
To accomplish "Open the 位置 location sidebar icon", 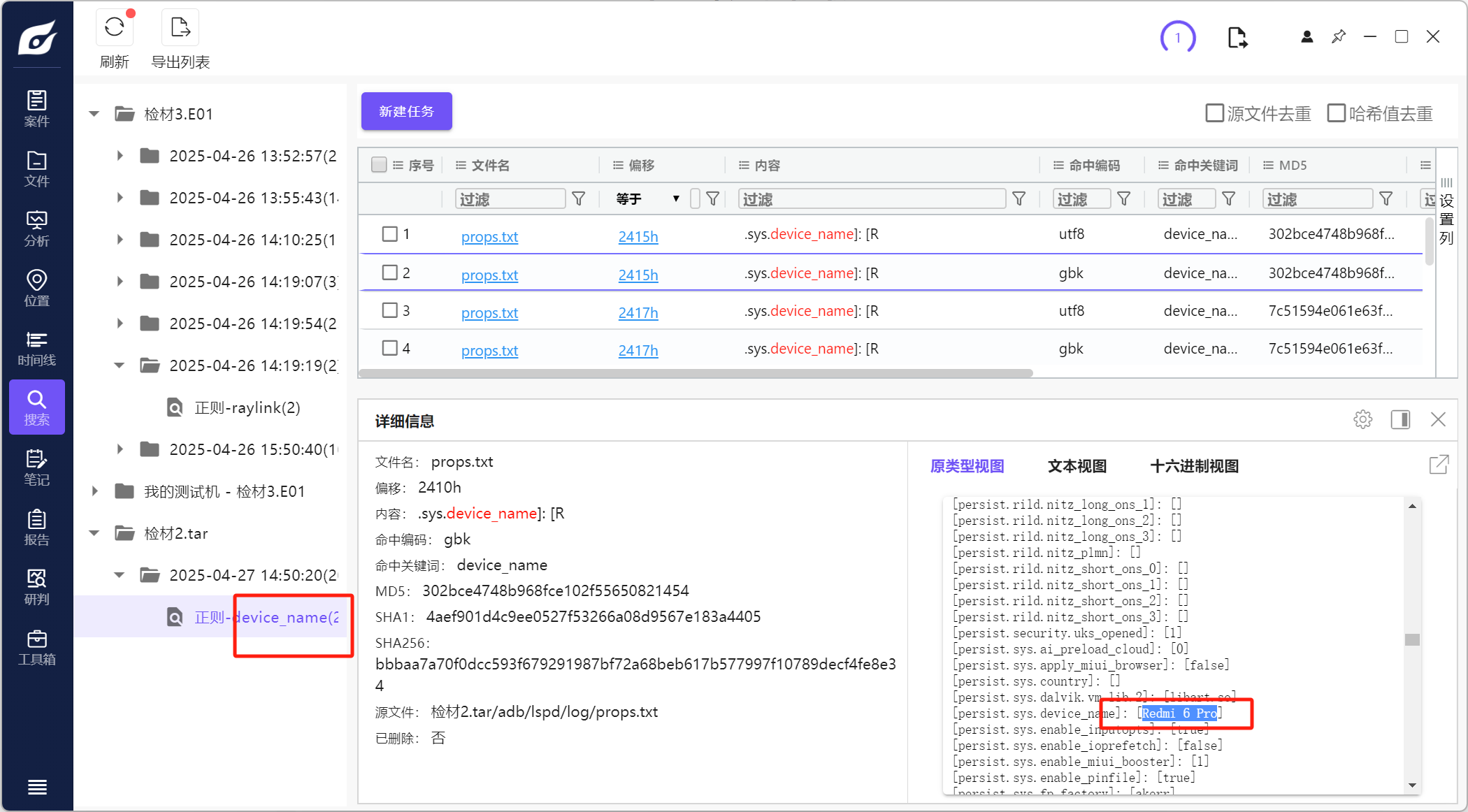I will 36,288.
